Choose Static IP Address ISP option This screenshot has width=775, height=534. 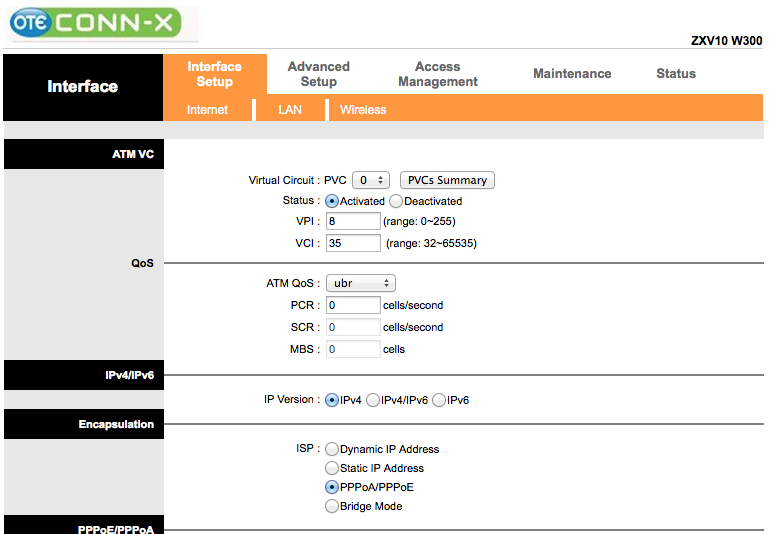click(332, 468)
